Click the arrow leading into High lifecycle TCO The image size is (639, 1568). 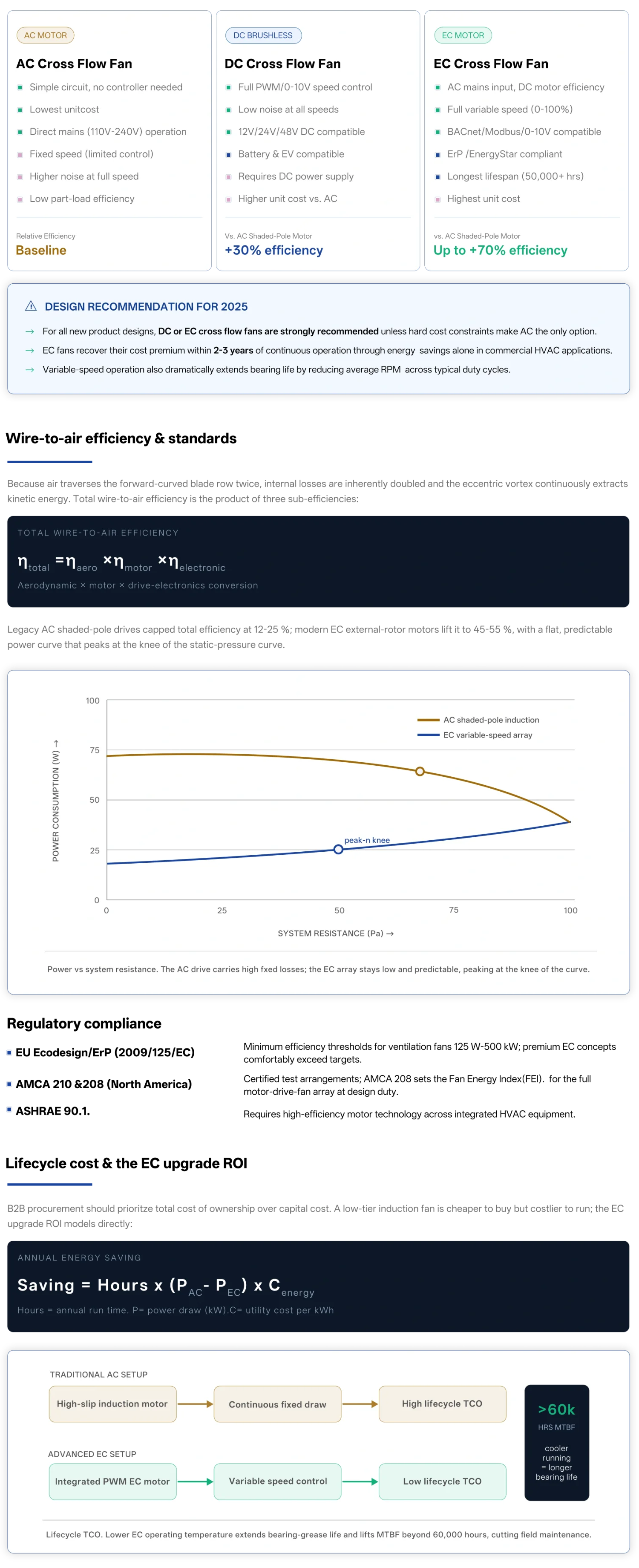click(x=360, y=1404)
